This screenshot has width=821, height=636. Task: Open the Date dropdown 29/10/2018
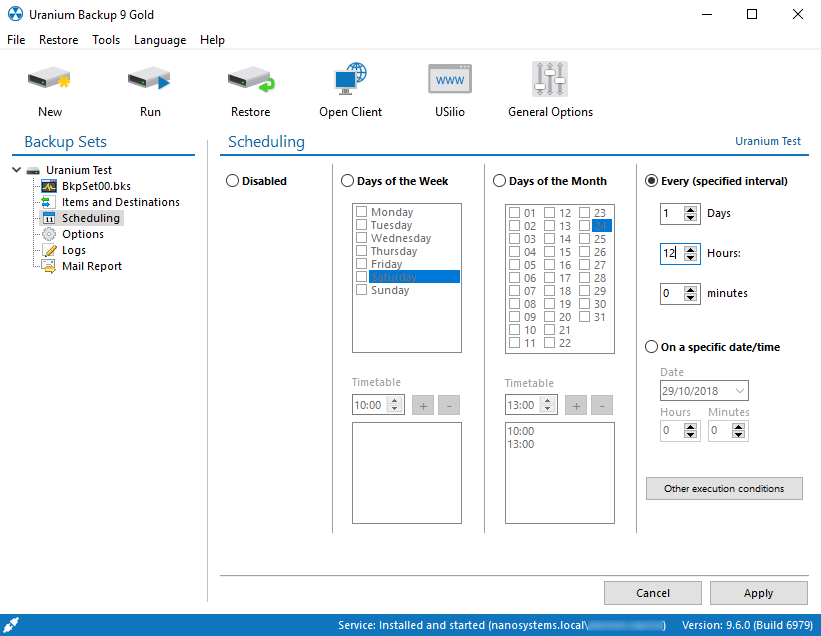[x=740, y=391]
